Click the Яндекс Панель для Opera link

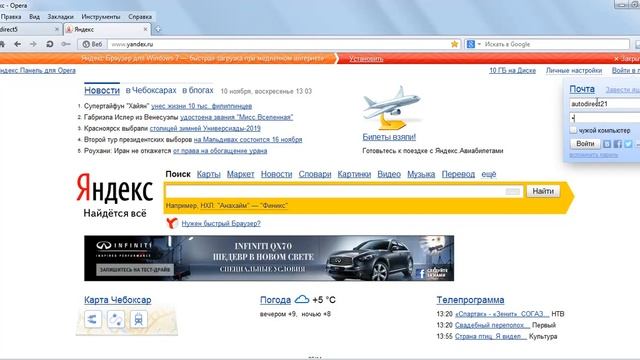pyautogui.click(x=38, y=70)
